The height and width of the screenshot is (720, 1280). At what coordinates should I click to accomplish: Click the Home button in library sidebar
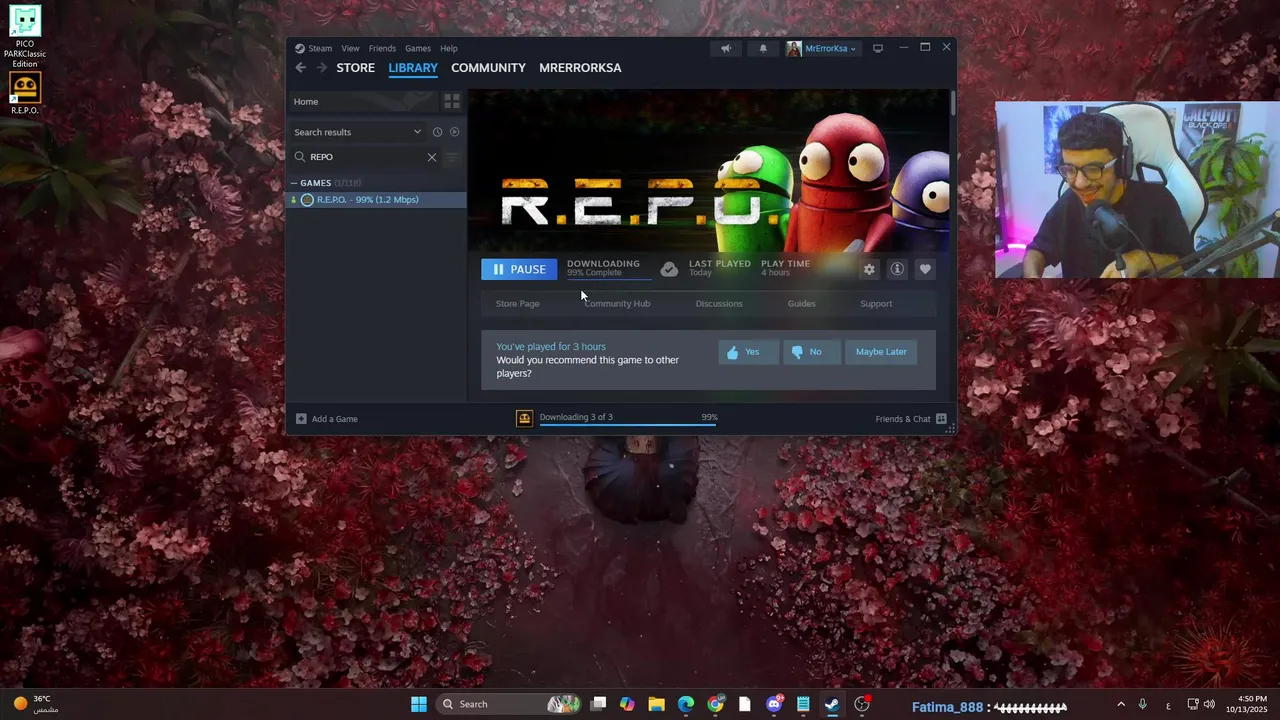(363, 101)
